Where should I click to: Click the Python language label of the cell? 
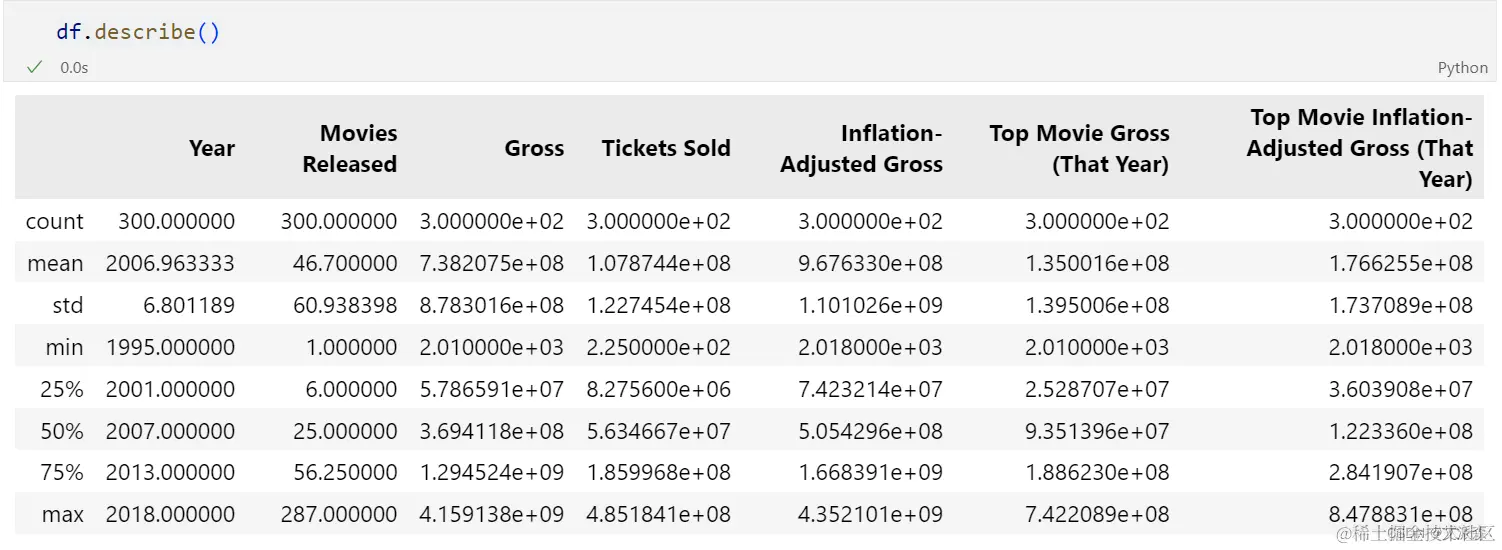(x=1463, y=68)
